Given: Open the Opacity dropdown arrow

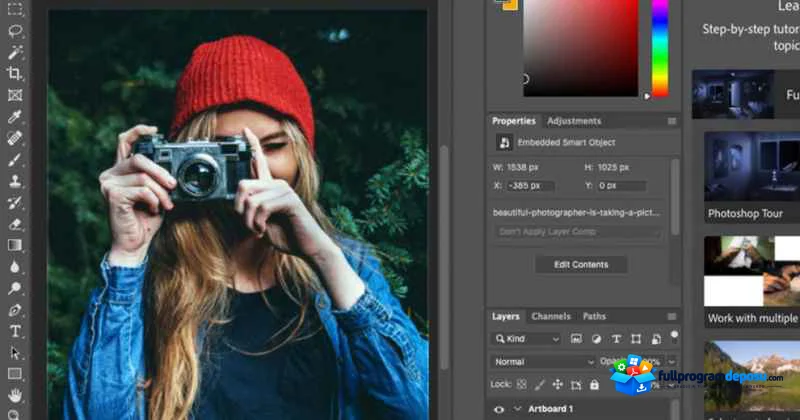Looking at the screenshot, I should [x=672, y=362].
